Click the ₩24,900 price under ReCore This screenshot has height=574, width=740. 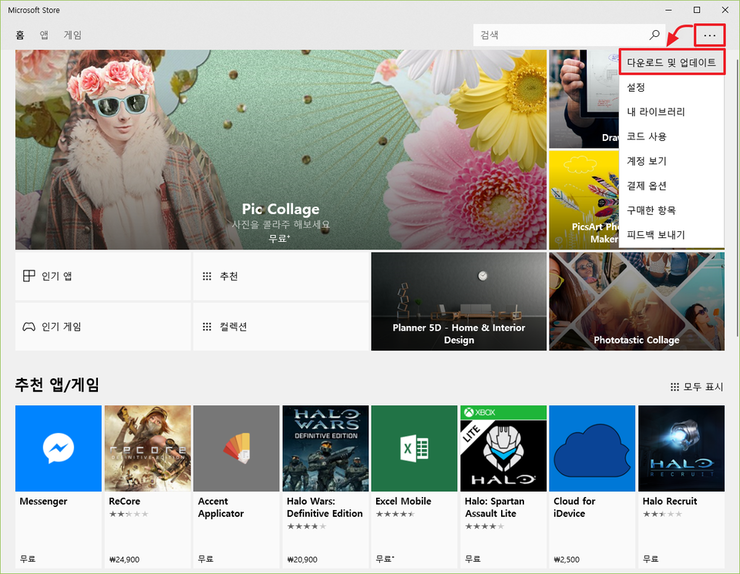124,559
